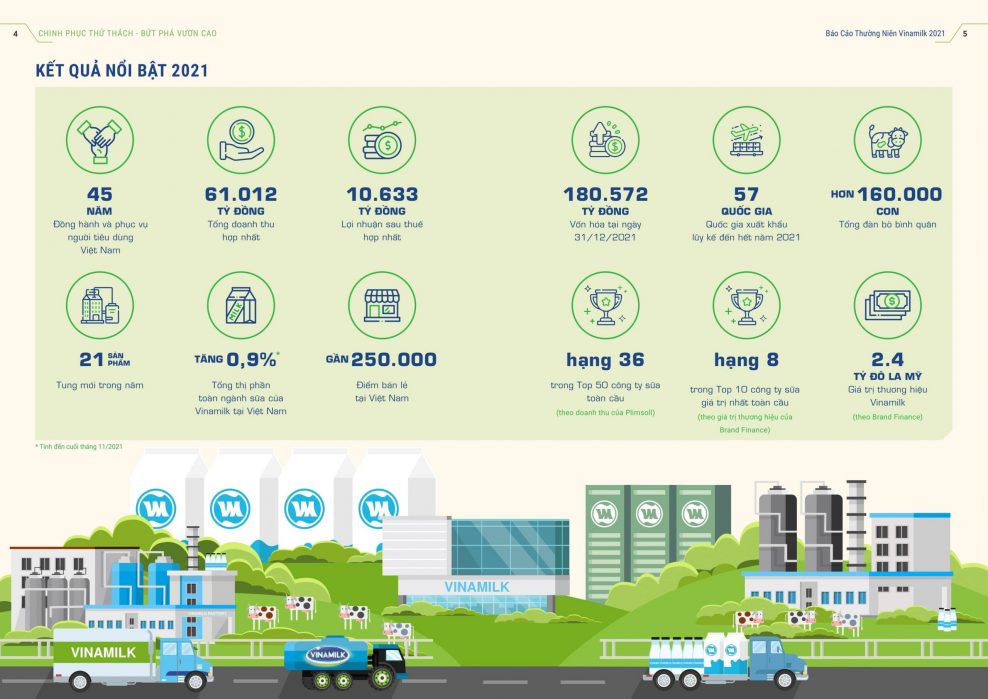988x699 pixels.
Task: Select the stacked coins profit icon
Action: coord(381,140)
